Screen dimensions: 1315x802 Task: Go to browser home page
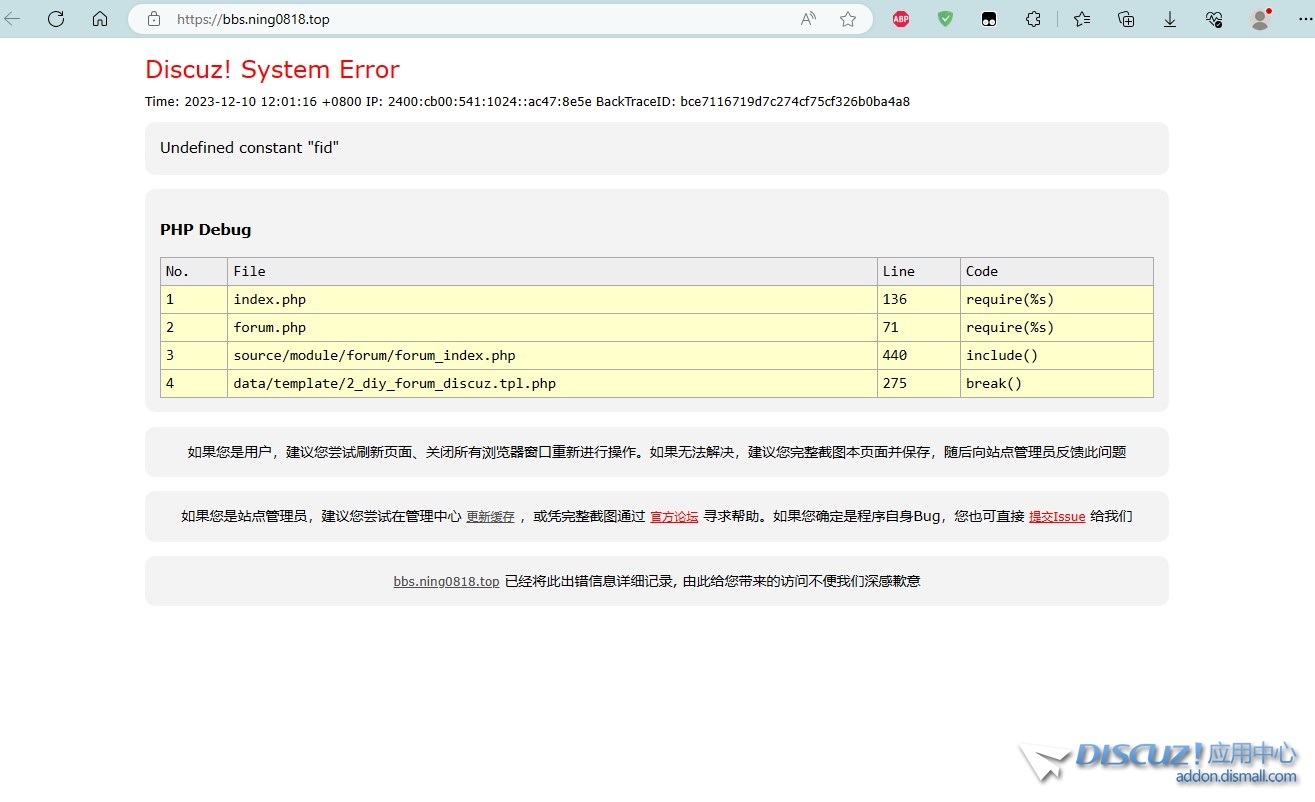(x=100, y=19)
